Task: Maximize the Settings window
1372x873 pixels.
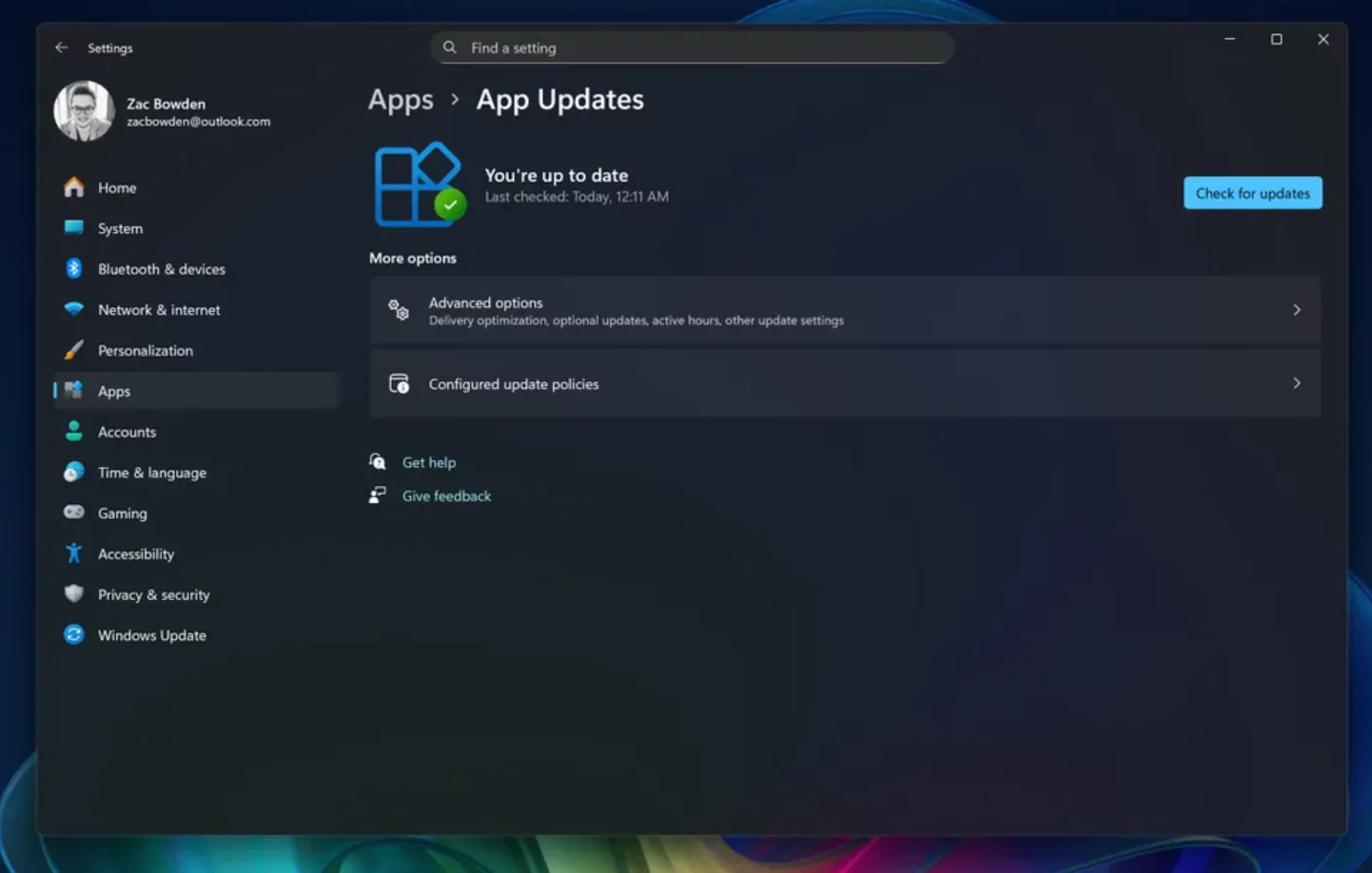Action: click(x=1276, y=39)
